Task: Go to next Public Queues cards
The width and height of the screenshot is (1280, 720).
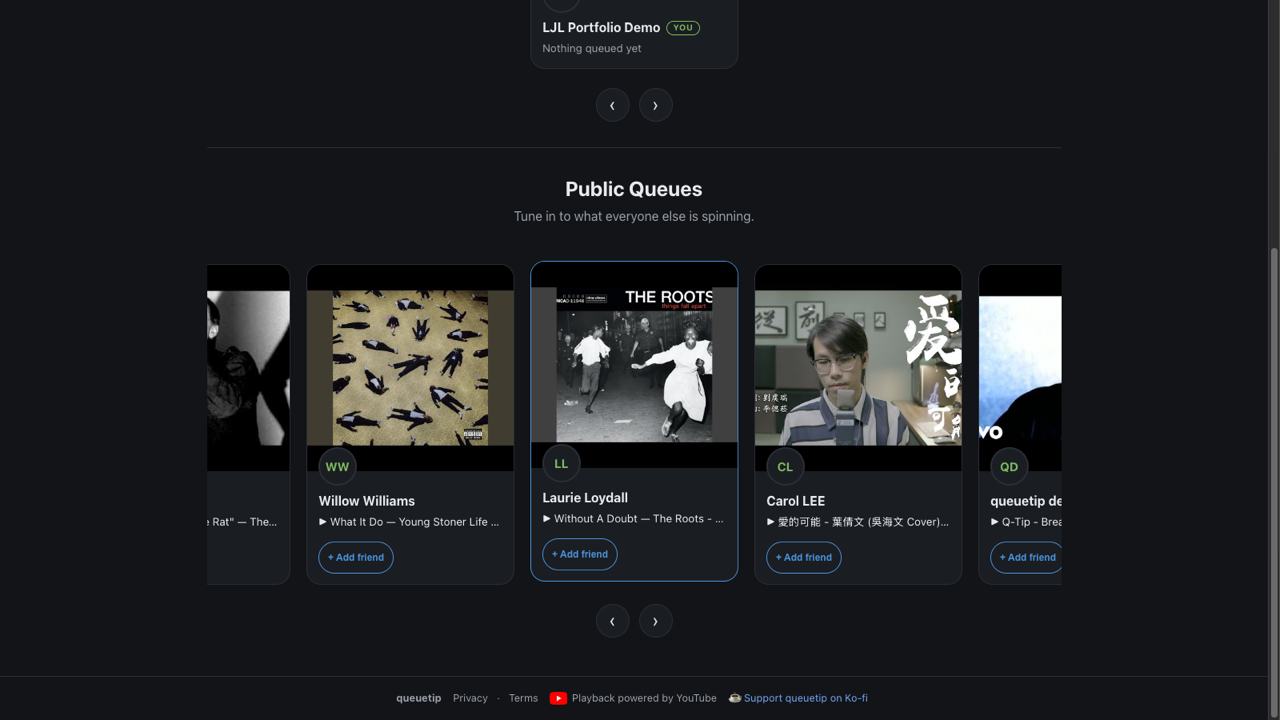Action: (656, 621)
